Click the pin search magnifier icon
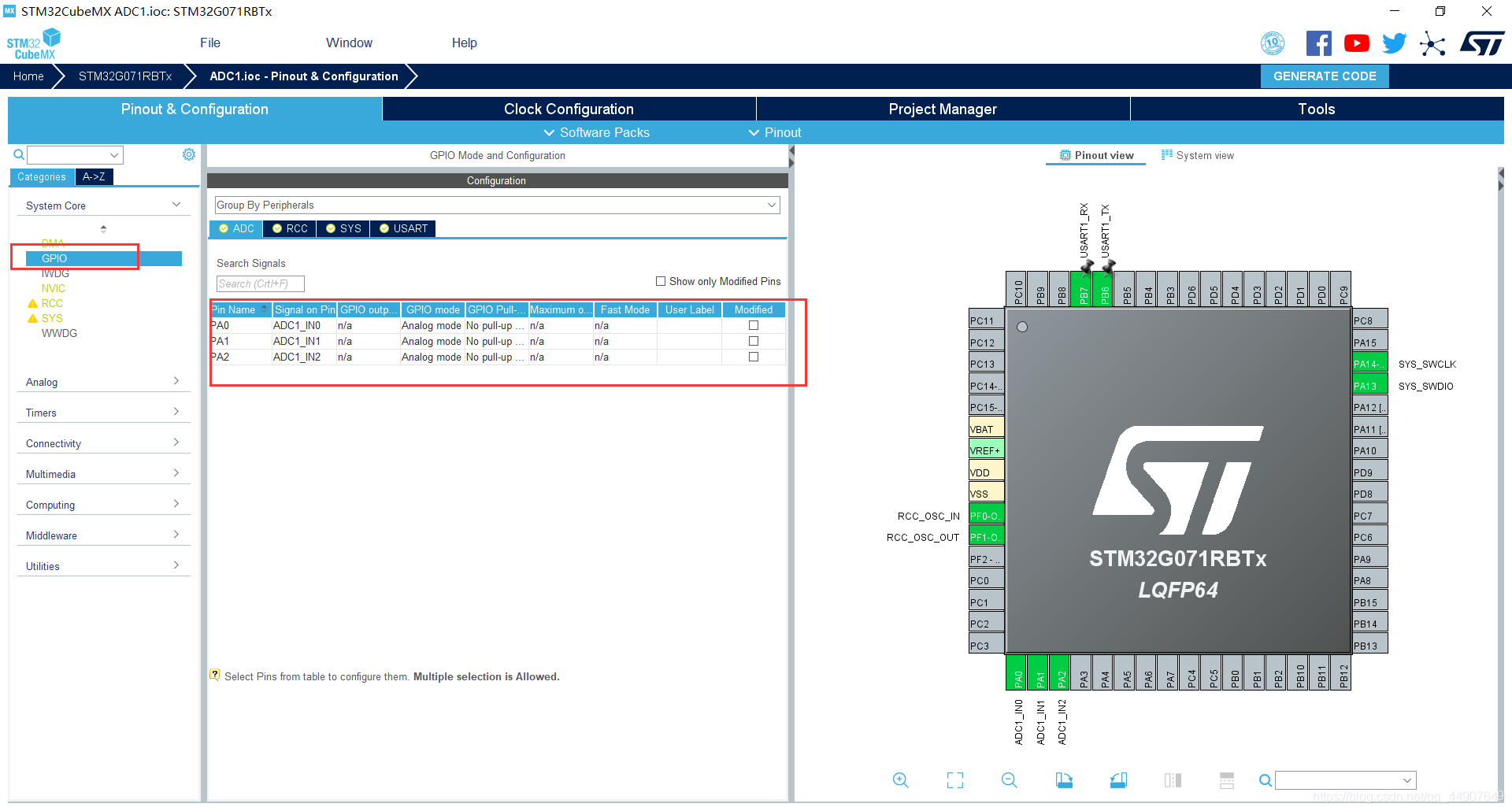 [1265, 780]
